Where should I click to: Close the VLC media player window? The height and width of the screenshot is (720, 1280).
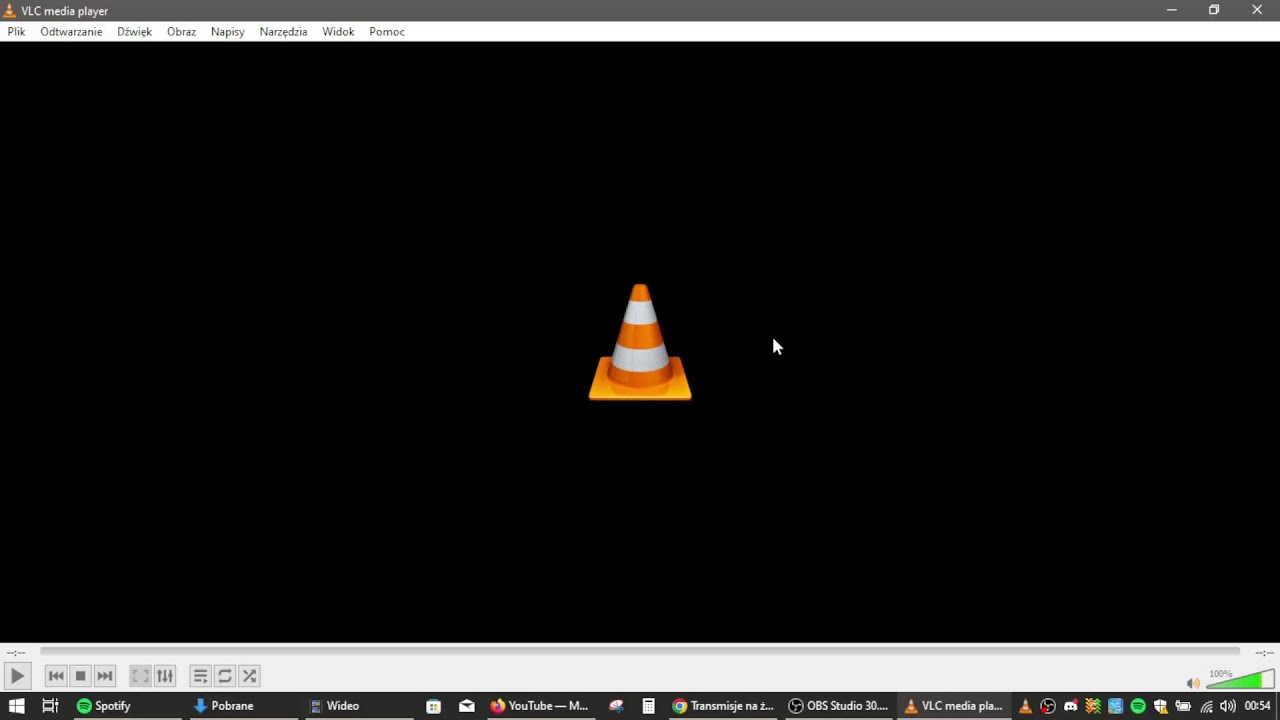point(1257,10)
